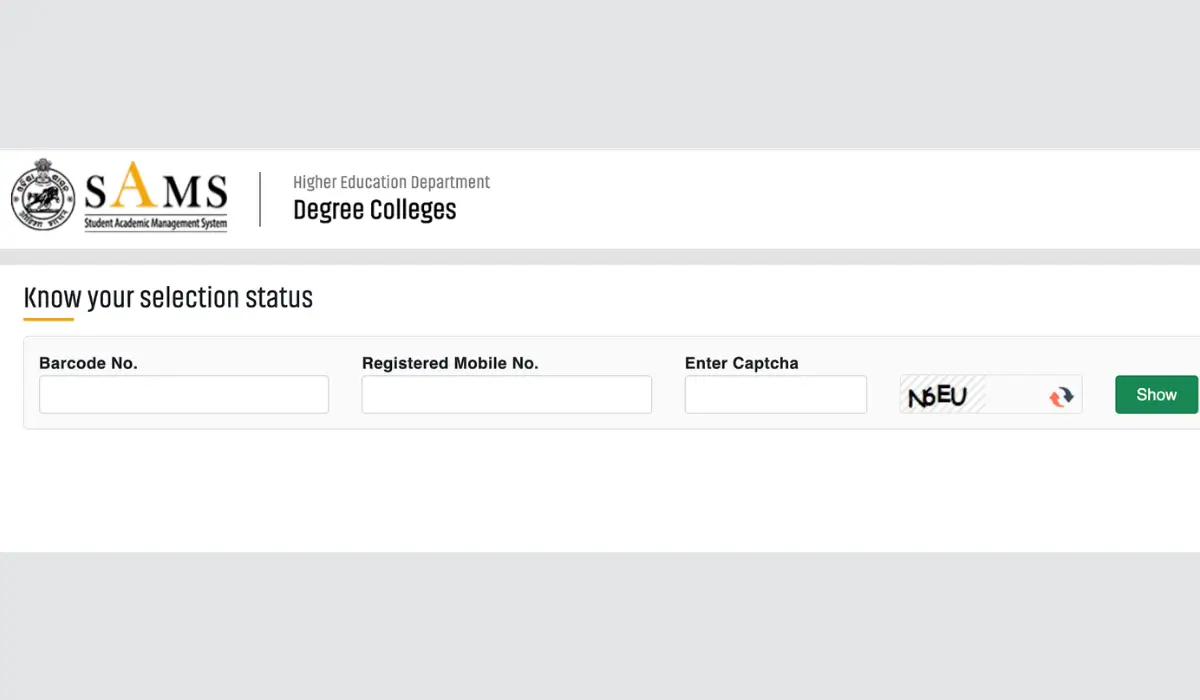Click the blank area below the form panel

click(x=600, y=490)
